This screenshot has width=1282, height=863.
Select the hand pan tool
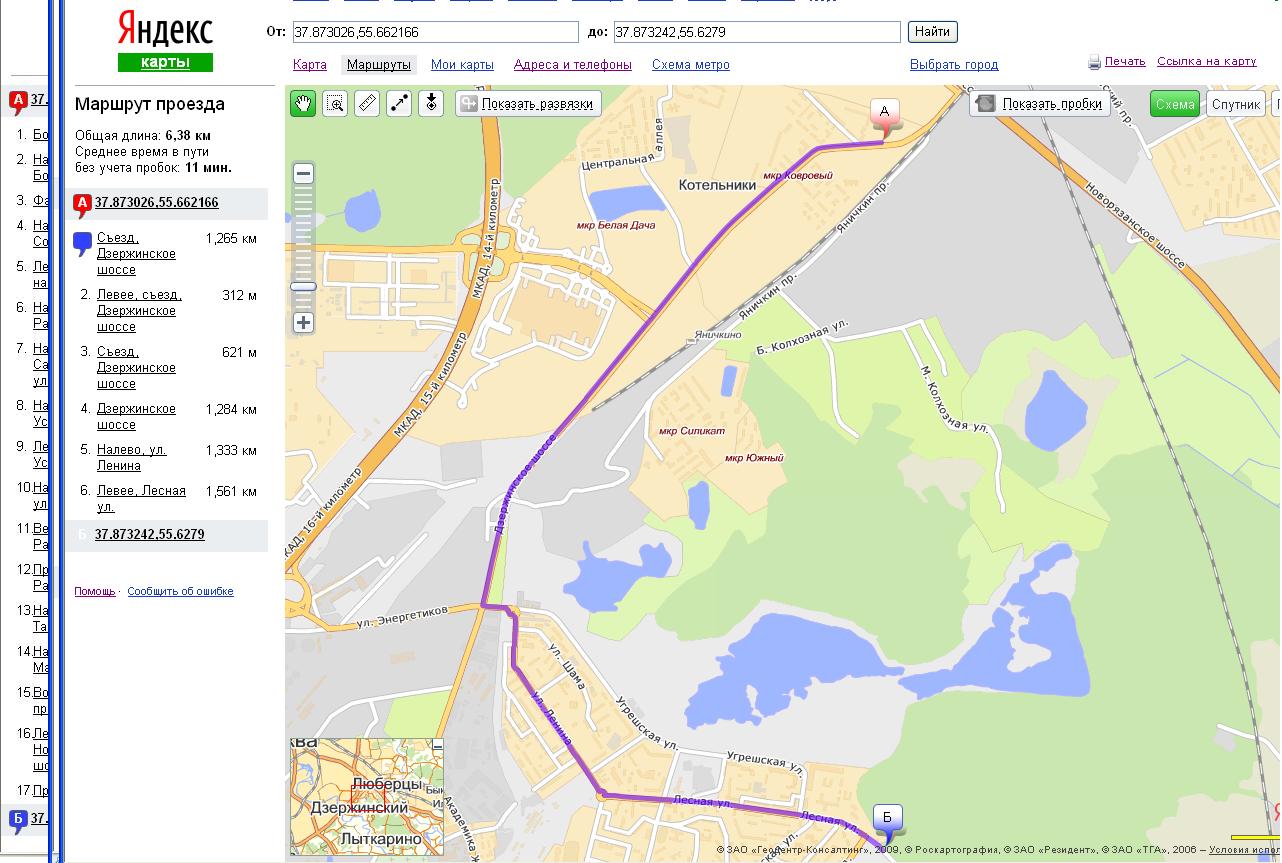tap(303, 103)
